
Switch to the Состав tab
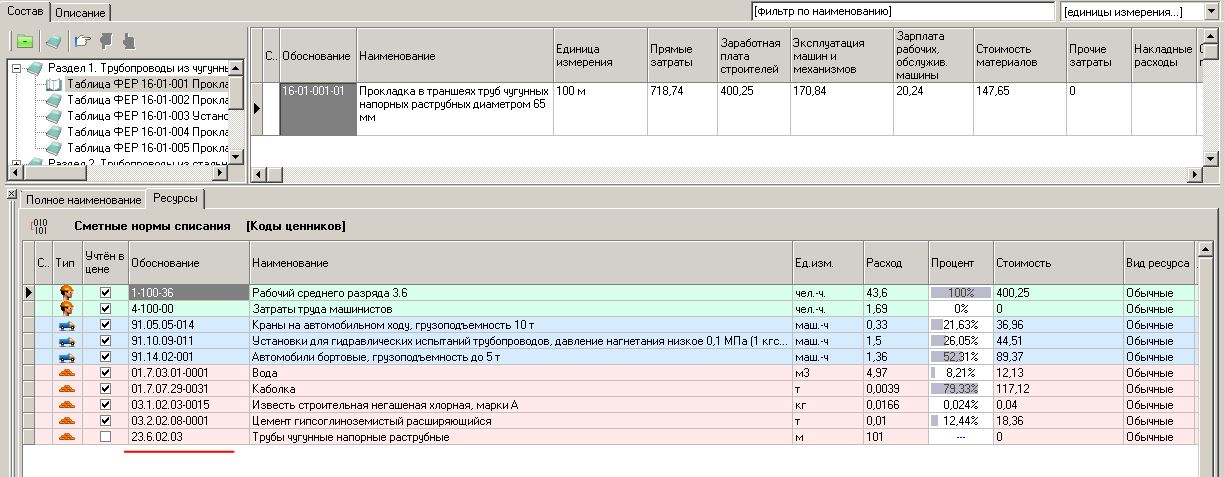[x=25, y=11]
